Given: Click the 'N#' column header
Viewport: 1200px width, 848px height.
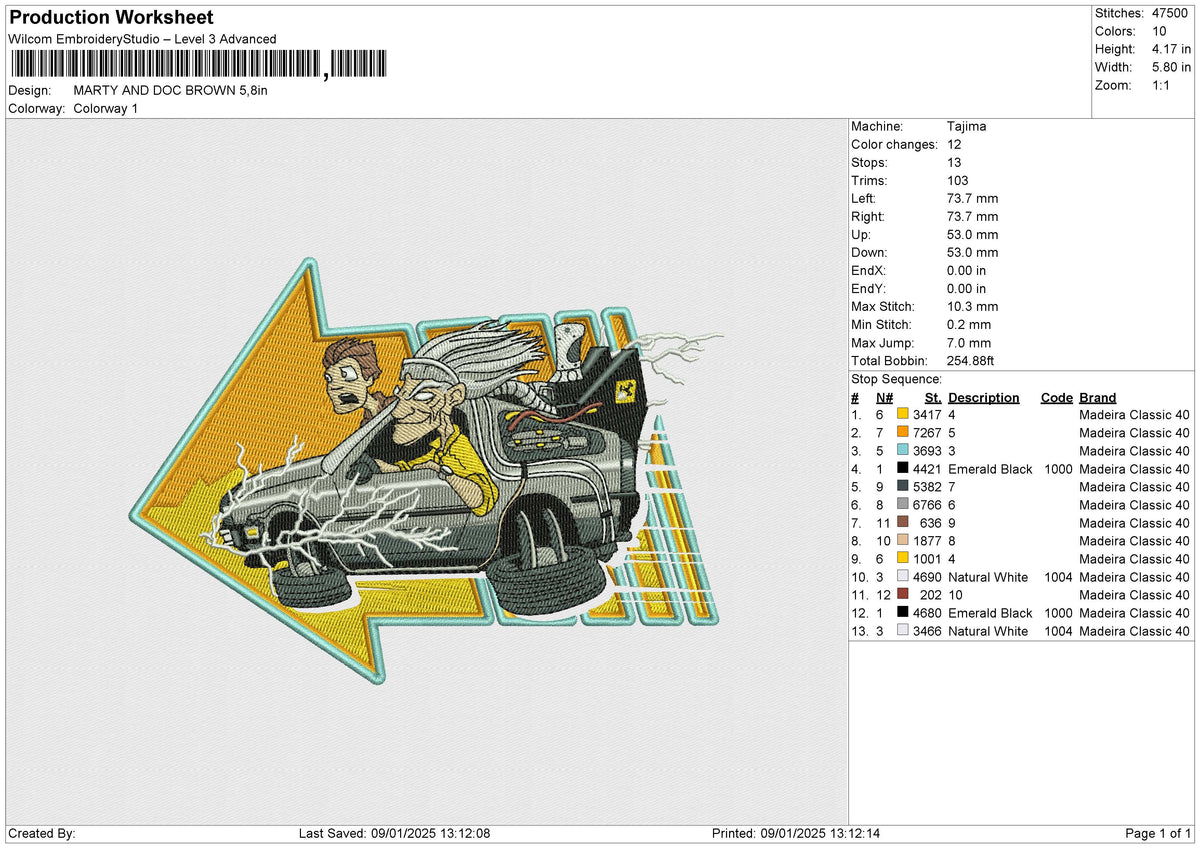Looking at the screenshot, I should coord(885,397).
